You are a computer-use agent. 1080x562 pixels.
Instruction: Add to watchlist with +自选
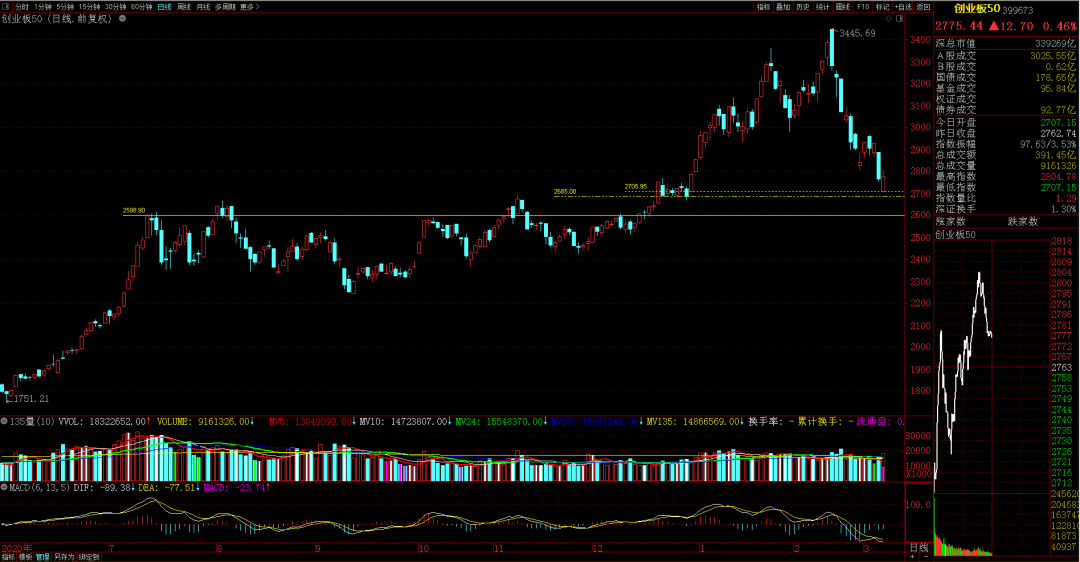tap(904, 7)
